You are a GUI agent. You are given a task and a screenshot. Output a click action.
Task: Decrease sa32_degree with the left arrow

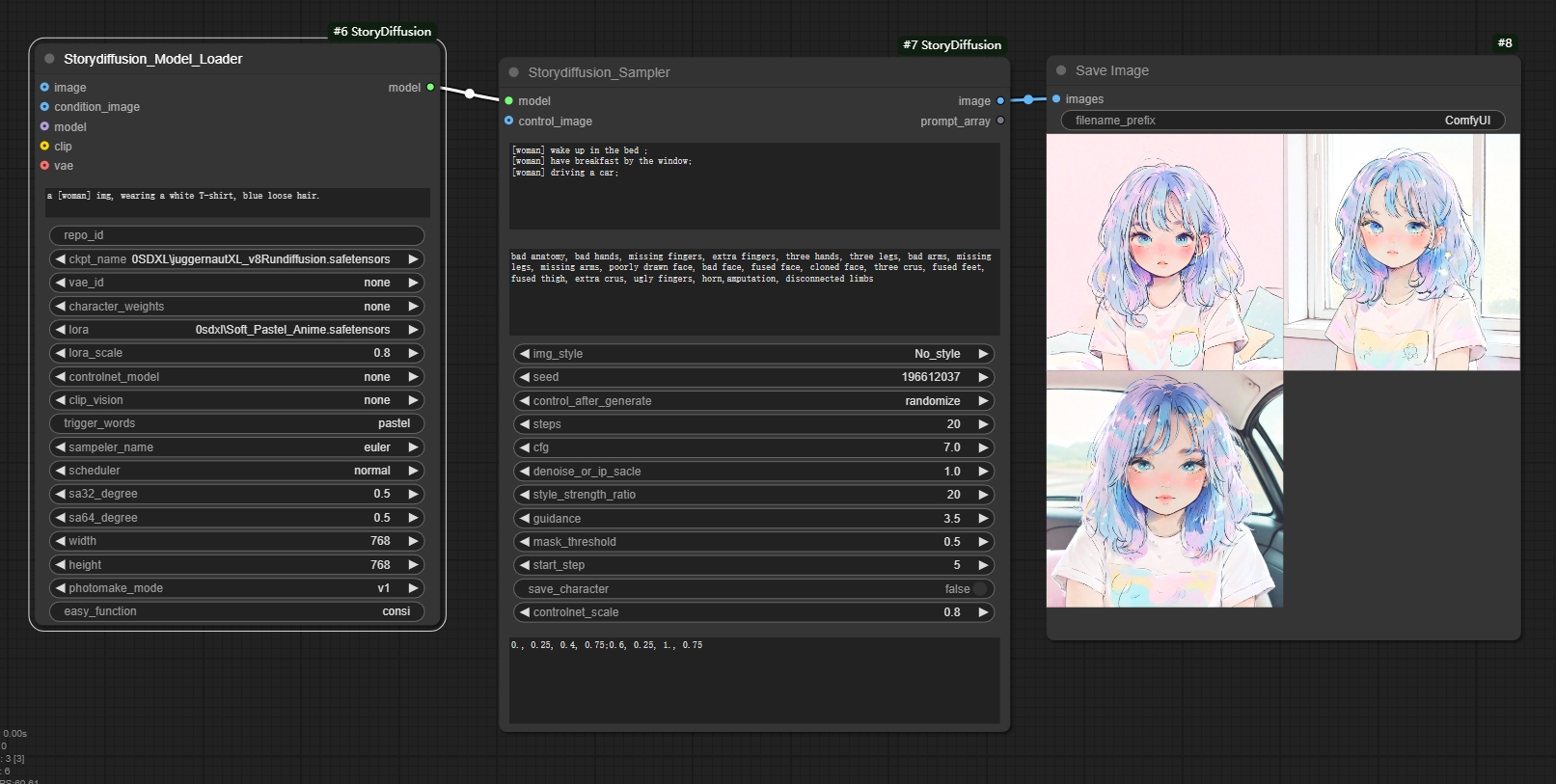(x=60, y=494)
